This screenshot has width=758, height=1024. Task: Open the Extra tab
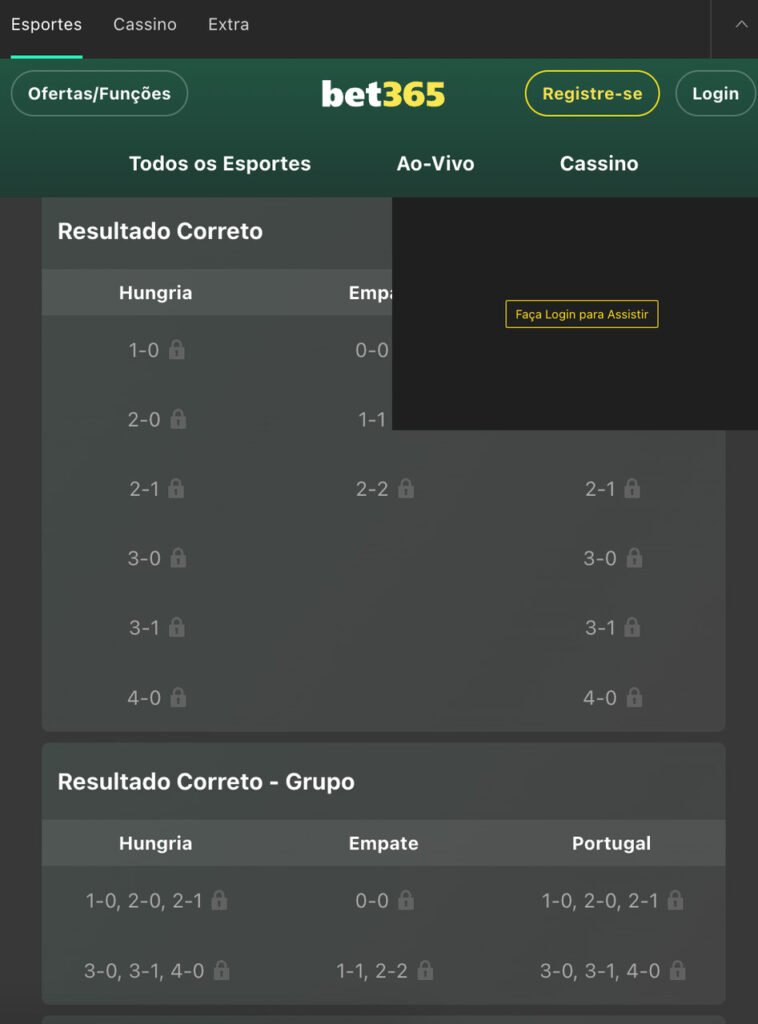(x=228, y=25)
